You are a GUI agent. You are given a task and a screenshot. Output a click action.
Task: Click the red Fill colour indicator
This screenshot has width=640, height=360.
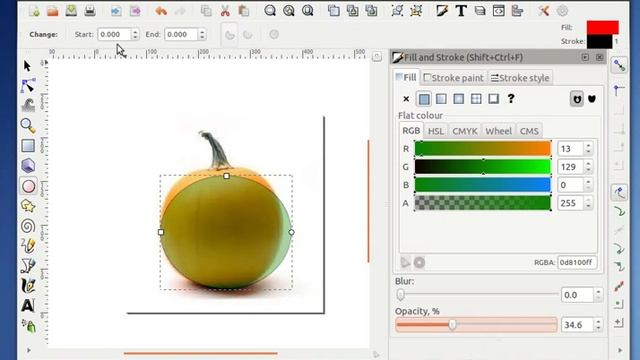tap(602, 27)
